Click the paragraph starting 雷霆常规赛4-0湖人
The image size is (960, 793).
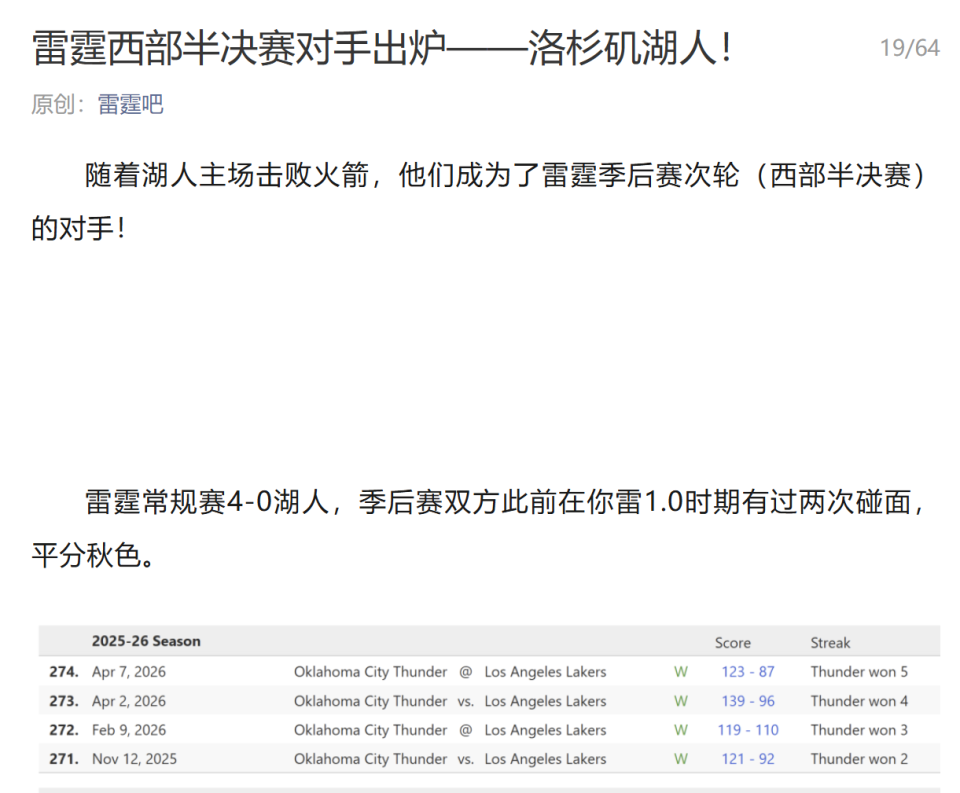tap(479, 529)
